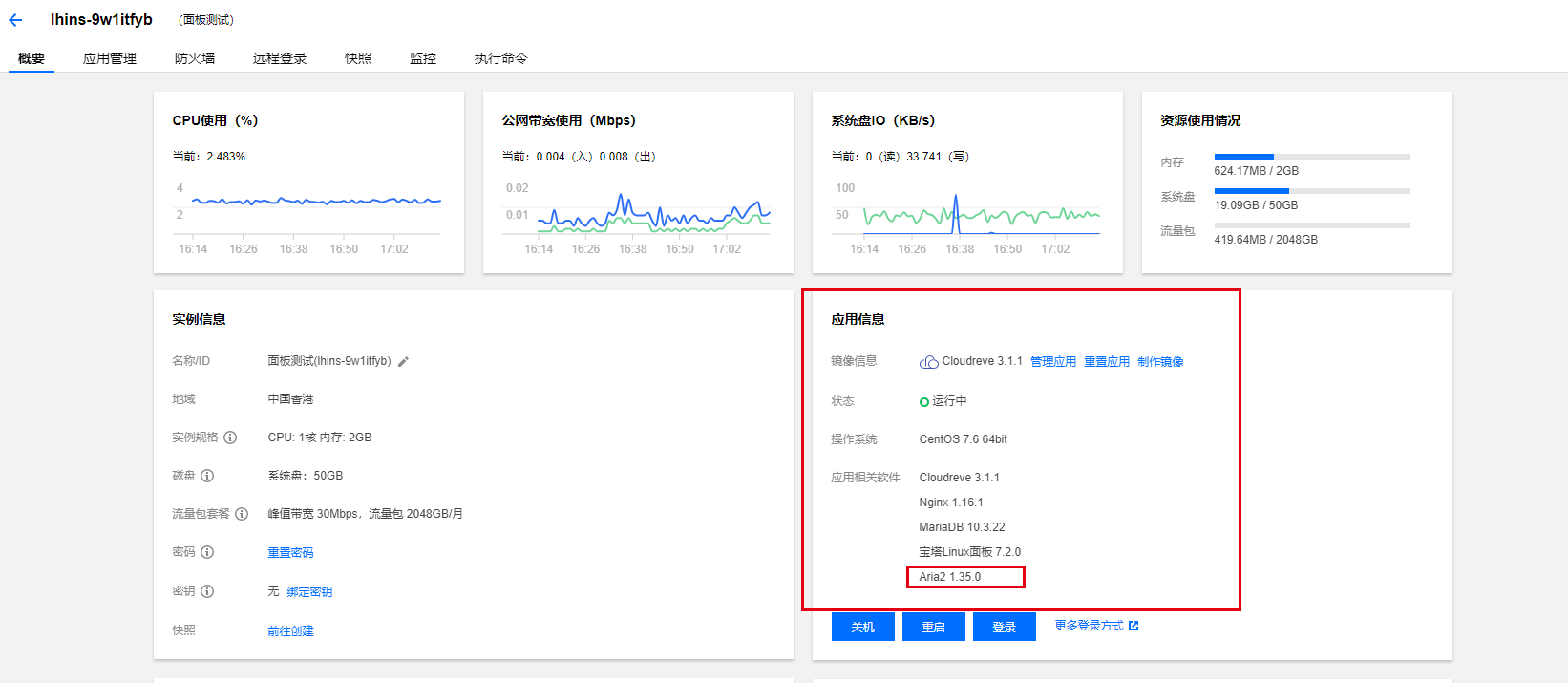Click the 624.17MB / 2GB memory value
1568x683 pixels.
[x=1256, y=171]
